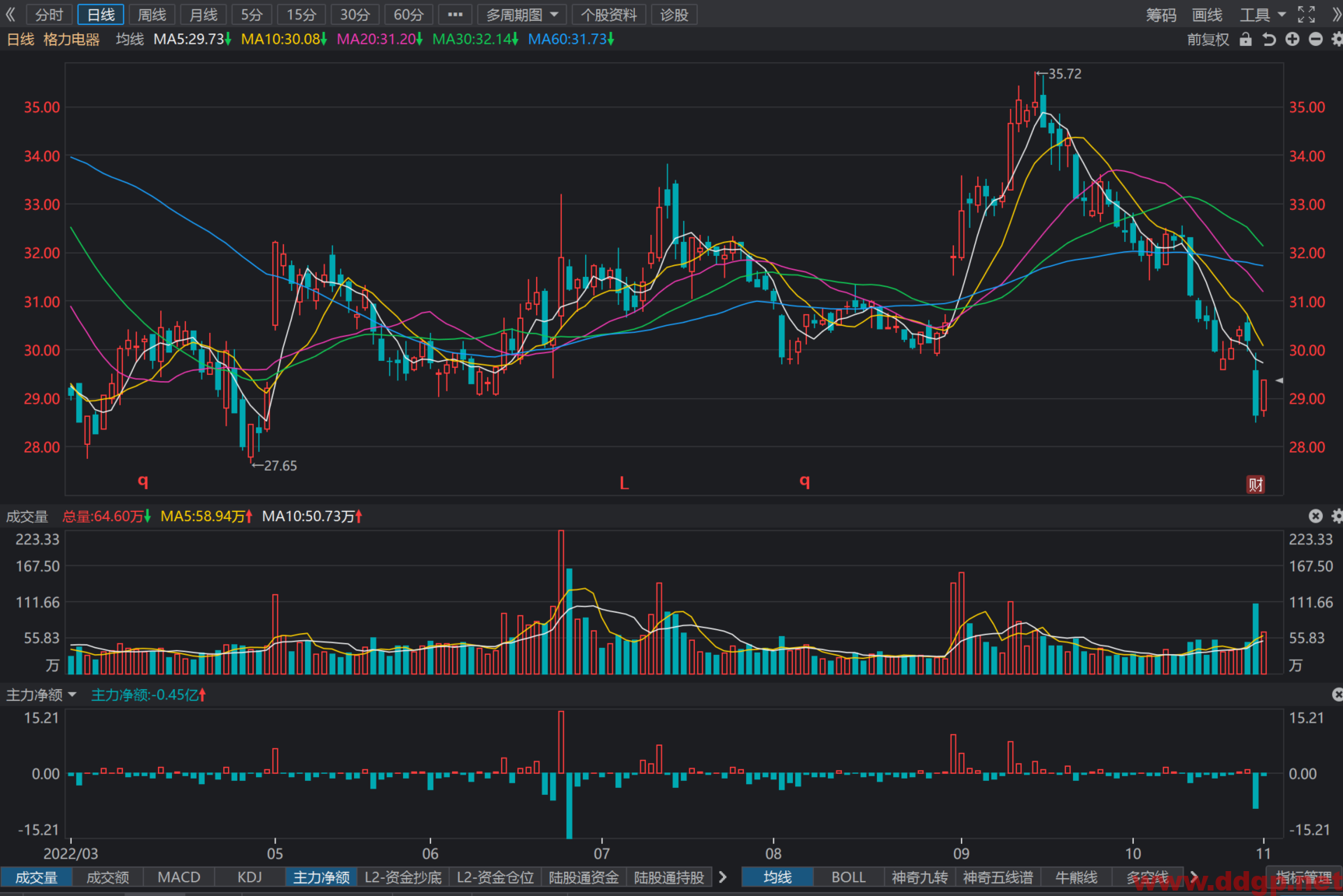
Task: Change the 前复权 adjustment mode
Action: click(1208, 39)
